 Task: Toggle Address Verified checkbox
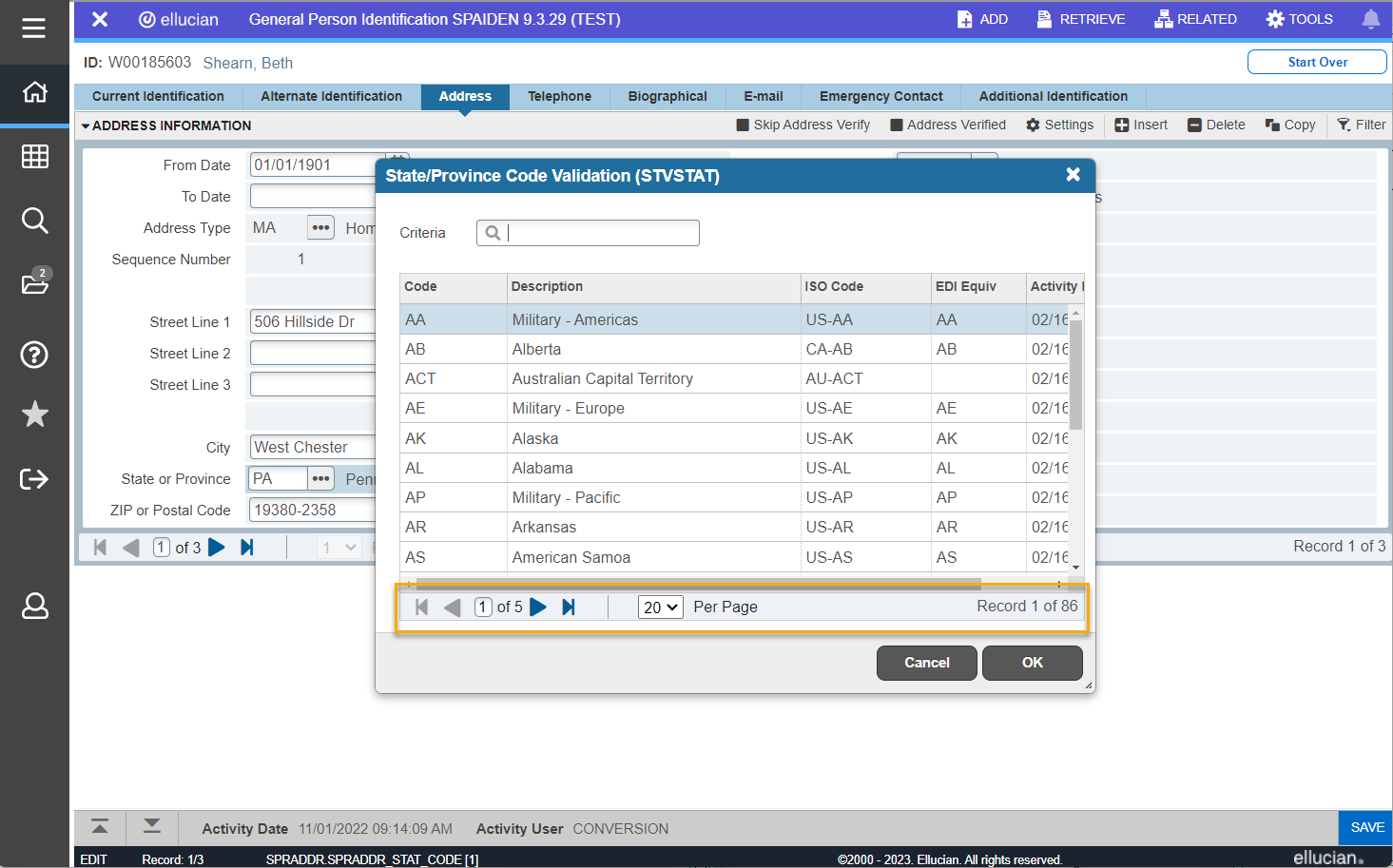click(896, 125)
